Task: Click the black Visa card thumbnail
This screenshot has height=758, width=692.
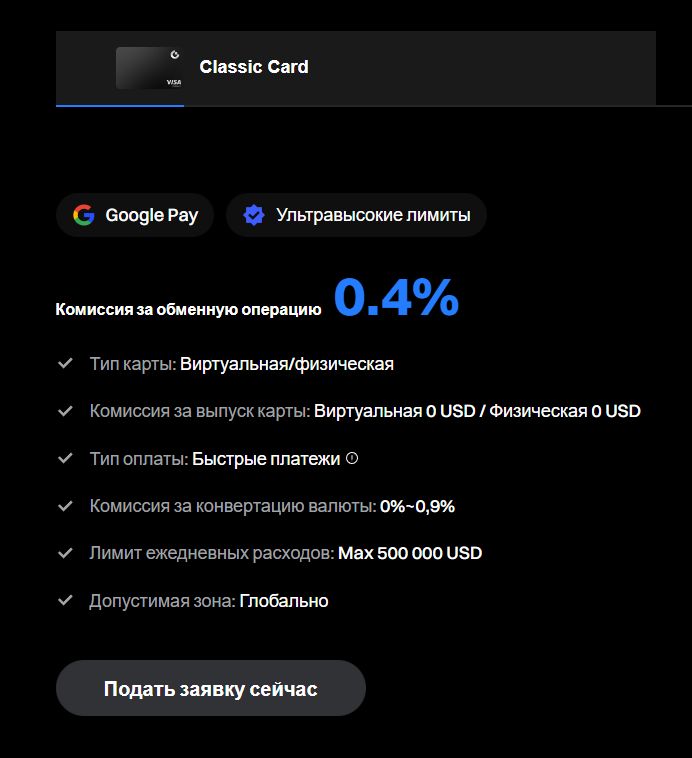Action: [149, 68]
